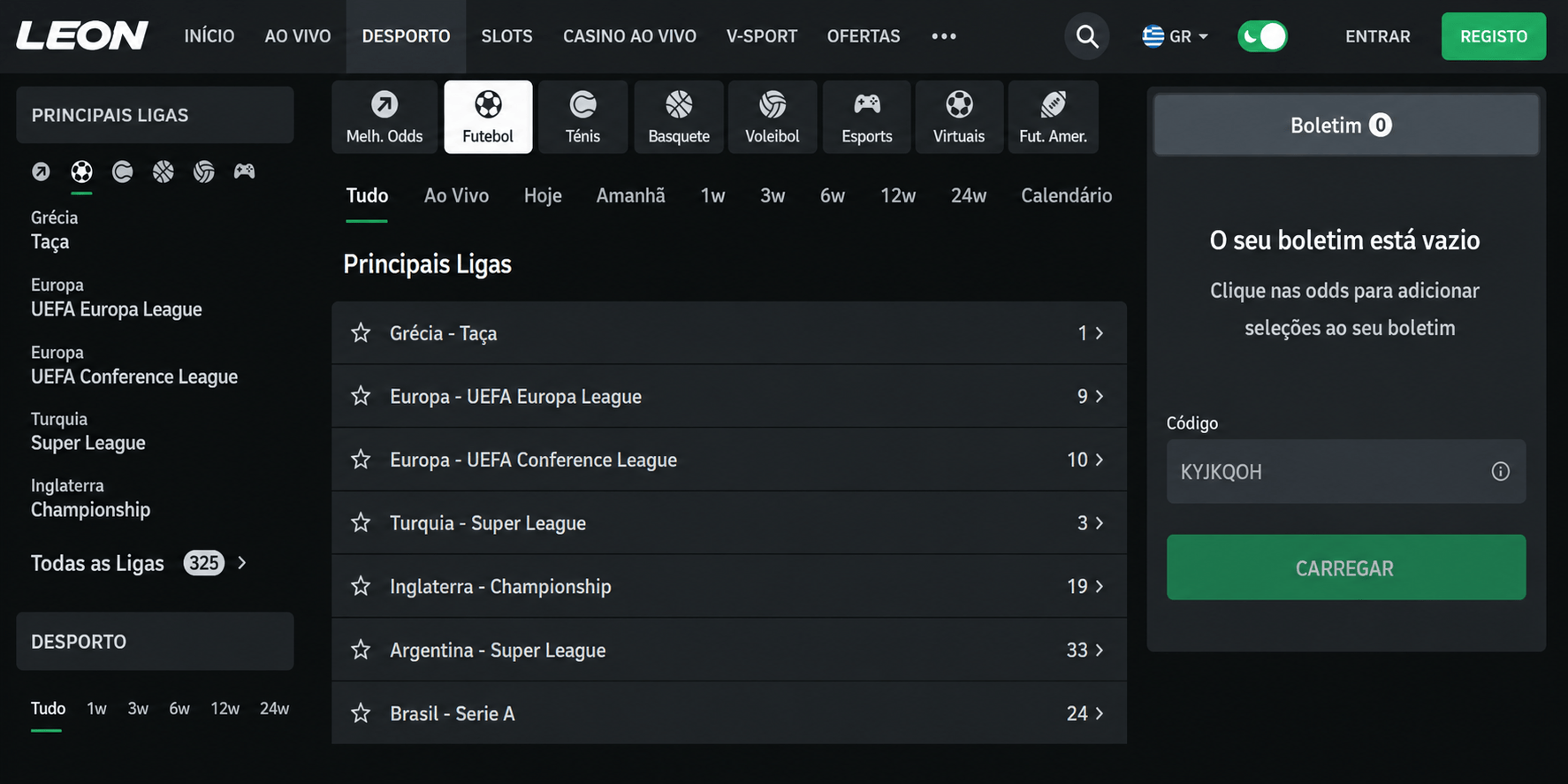The image size is (1568, 784).
Task: Select sidebar Tudo period filter
Action: click(48, 709)
